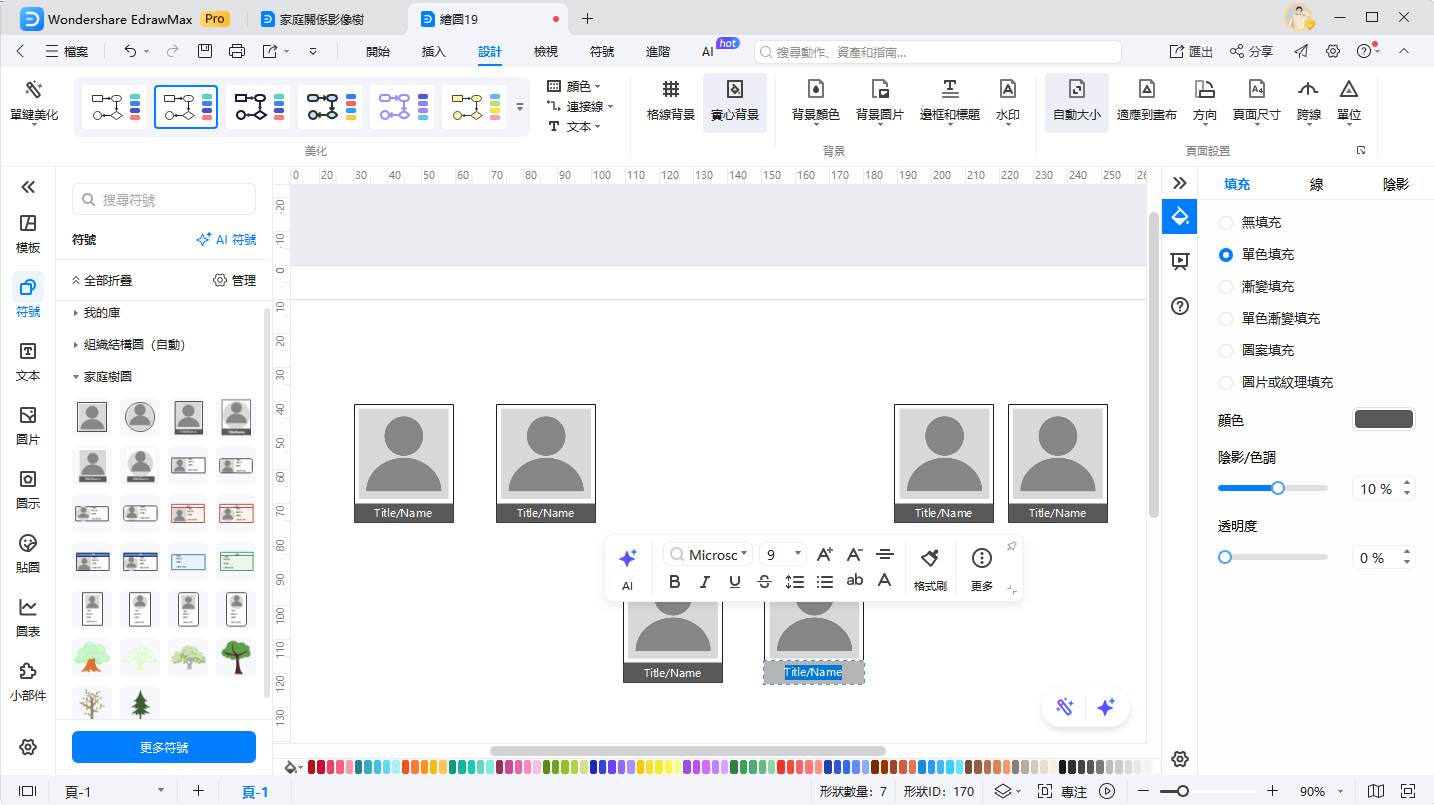Screen dimensions: 1434x805
Task: Select the Pattern Fill (圖案填充) radio option
Action: coord(1225,351)
